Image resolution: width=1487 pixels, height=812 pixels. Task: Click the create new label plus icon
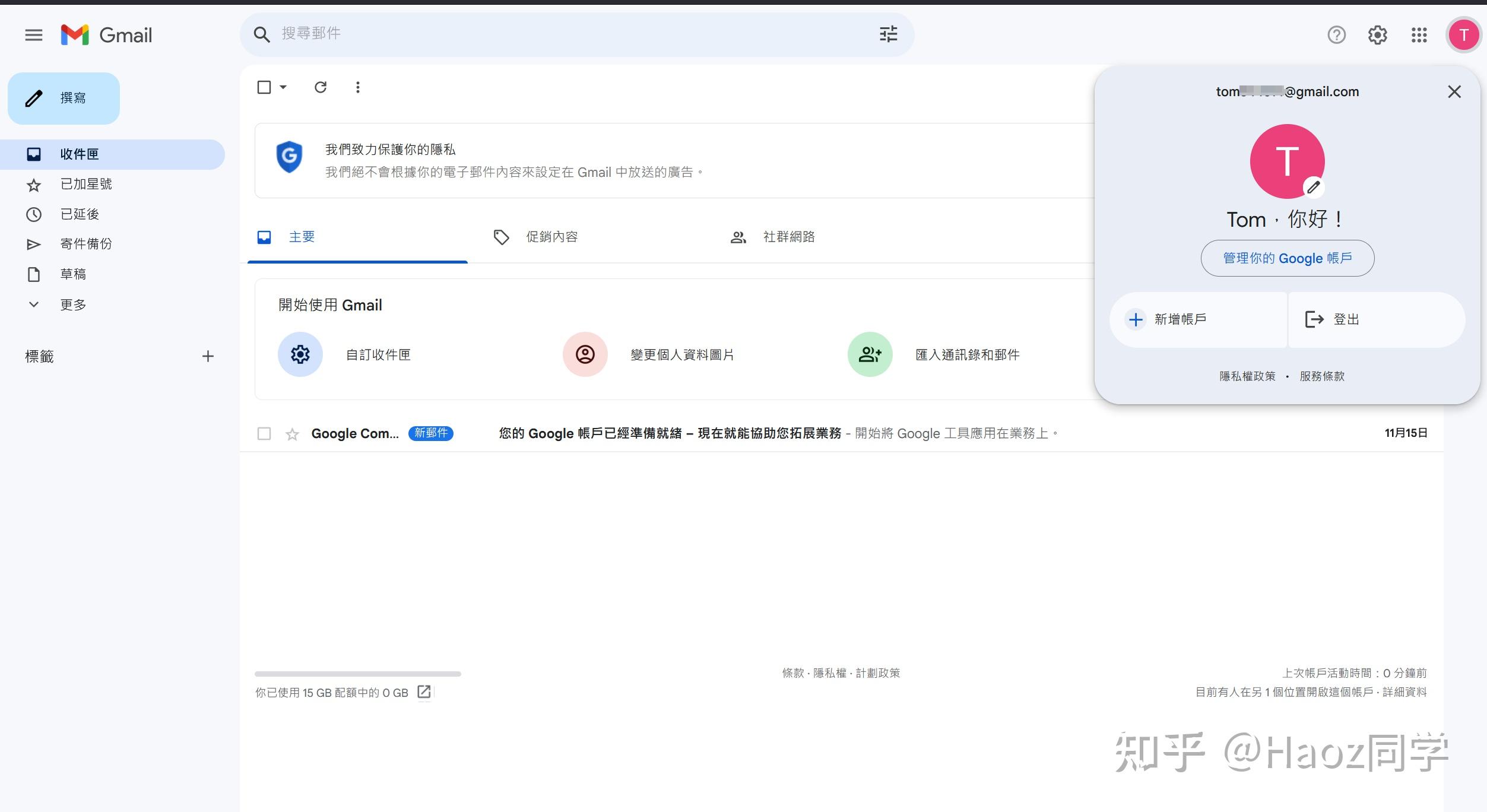tap(208, 356)
